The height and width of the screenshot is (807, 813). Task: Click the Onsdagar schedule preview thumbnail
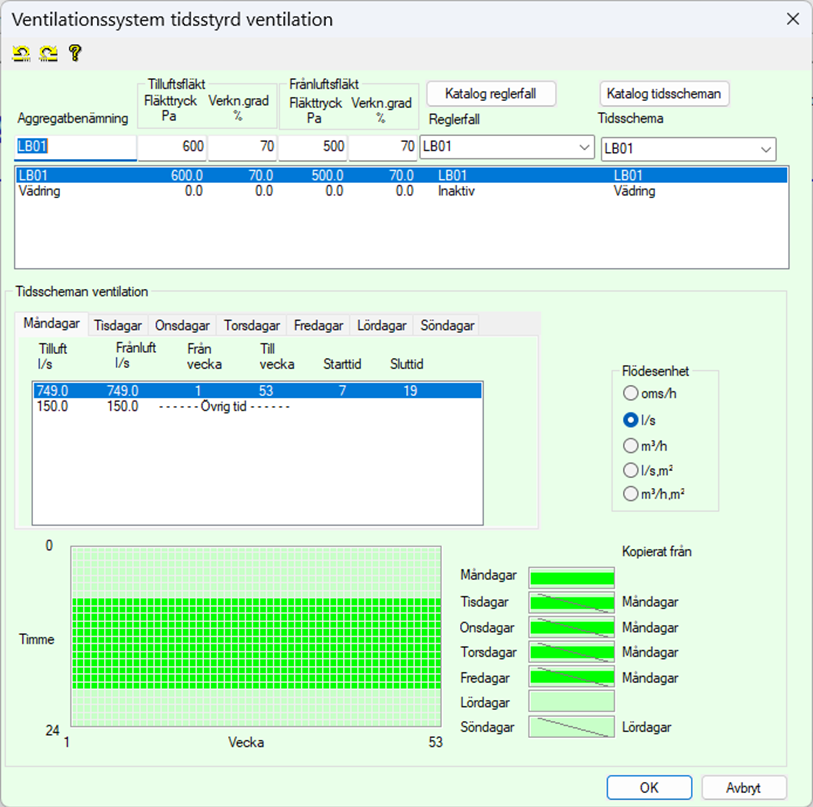(x=571, y=627)
